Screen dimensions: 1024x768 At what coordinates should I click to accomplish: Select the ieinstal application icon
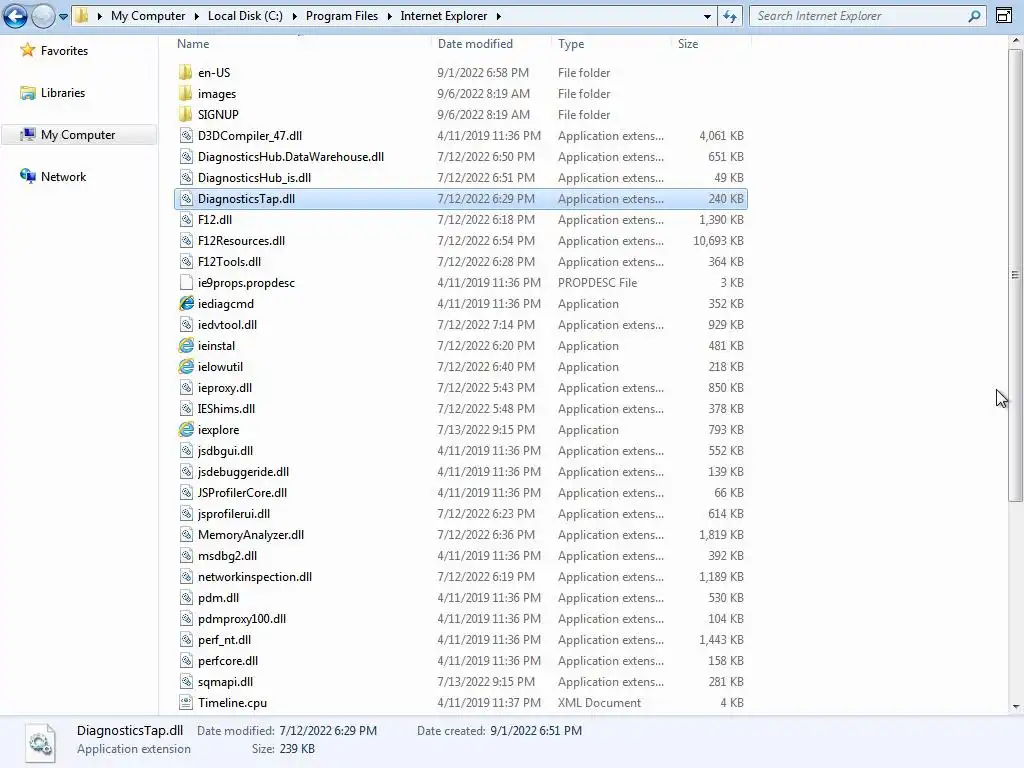pyautogui.click(x=186, y=345)
